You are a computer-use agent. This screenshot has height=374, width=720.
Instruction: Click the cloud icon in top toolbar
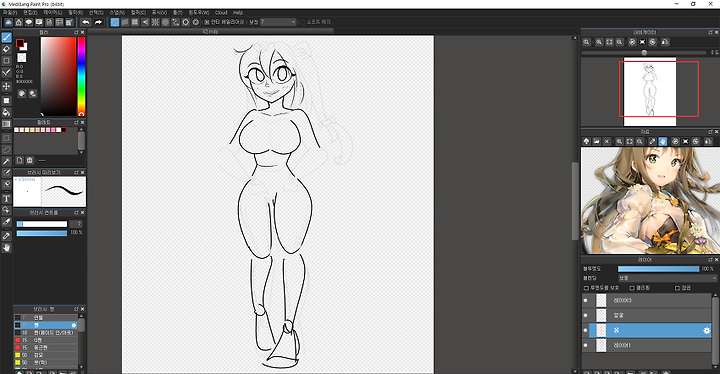tap(8, 22)
